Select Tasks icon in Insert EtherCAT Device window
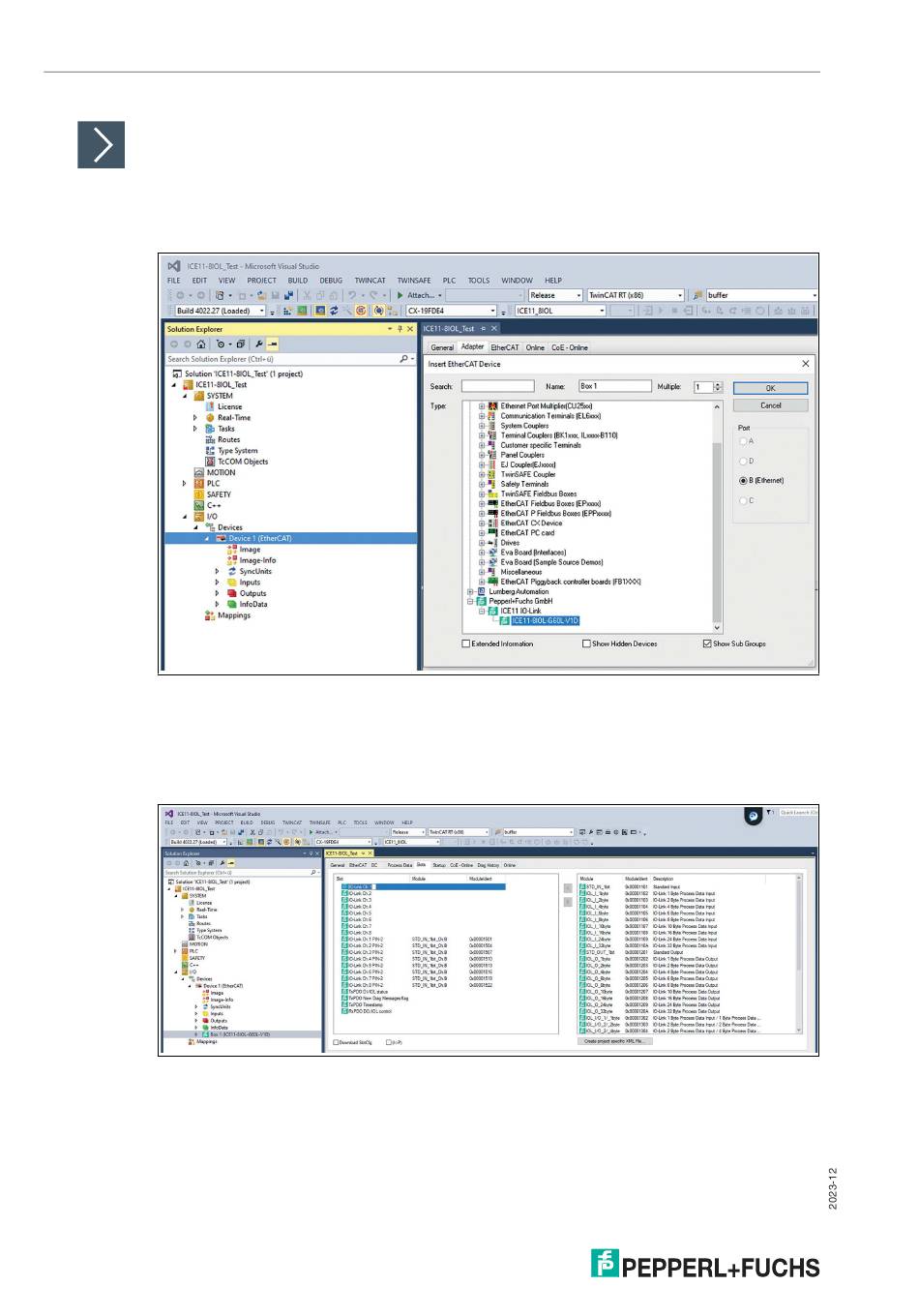 pos(210,429)
